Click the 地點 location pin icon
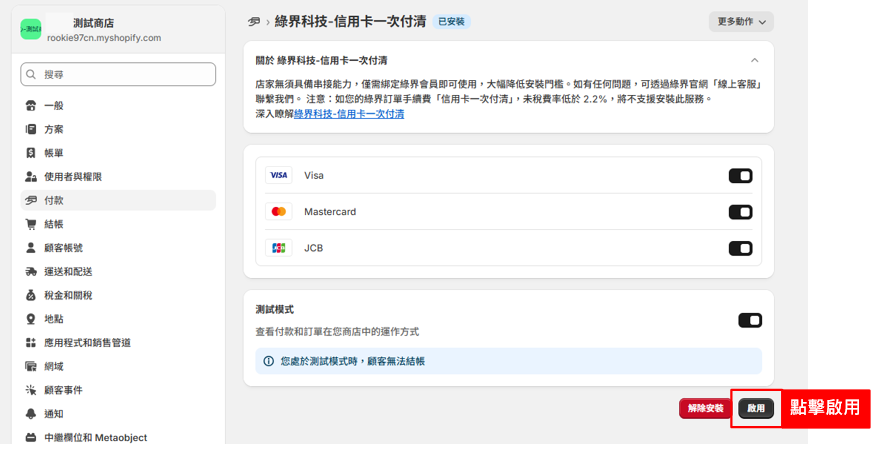 pyautogui.click(x=31, y=319)
